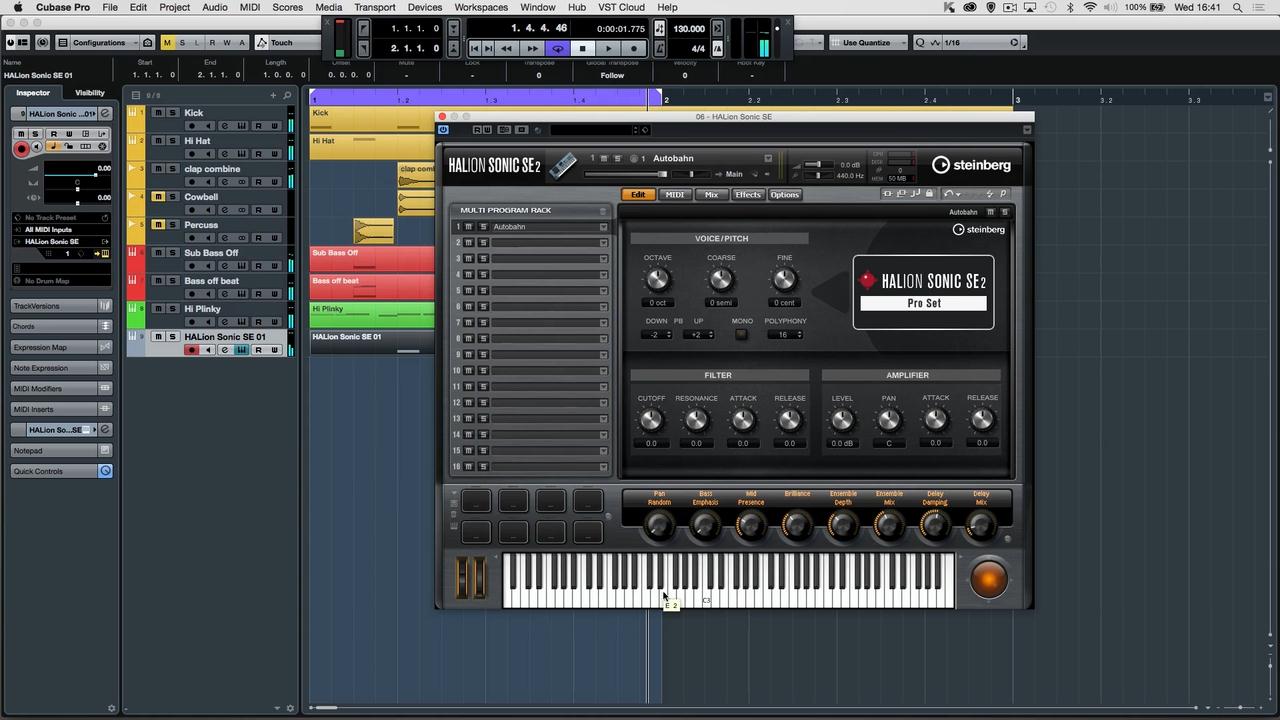Open the Quick Controls section icon
Image resolution: width=1280 pixels, height=720 pixels.
pos(105,471)
